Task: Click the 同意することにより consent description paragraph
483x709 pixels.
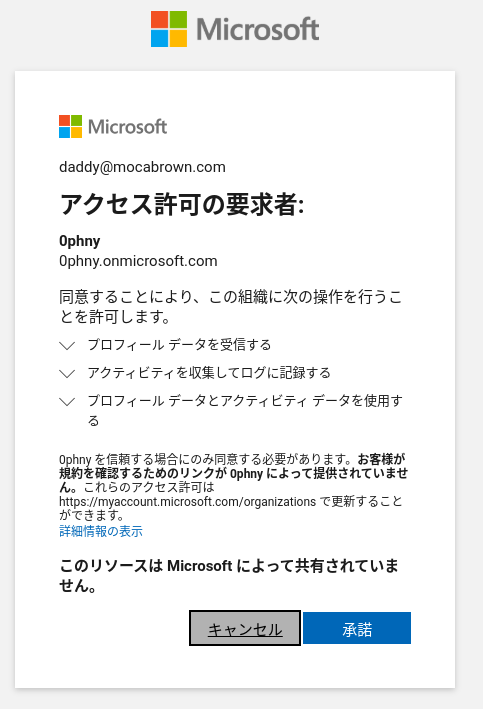Action: [x=231, y=307]
